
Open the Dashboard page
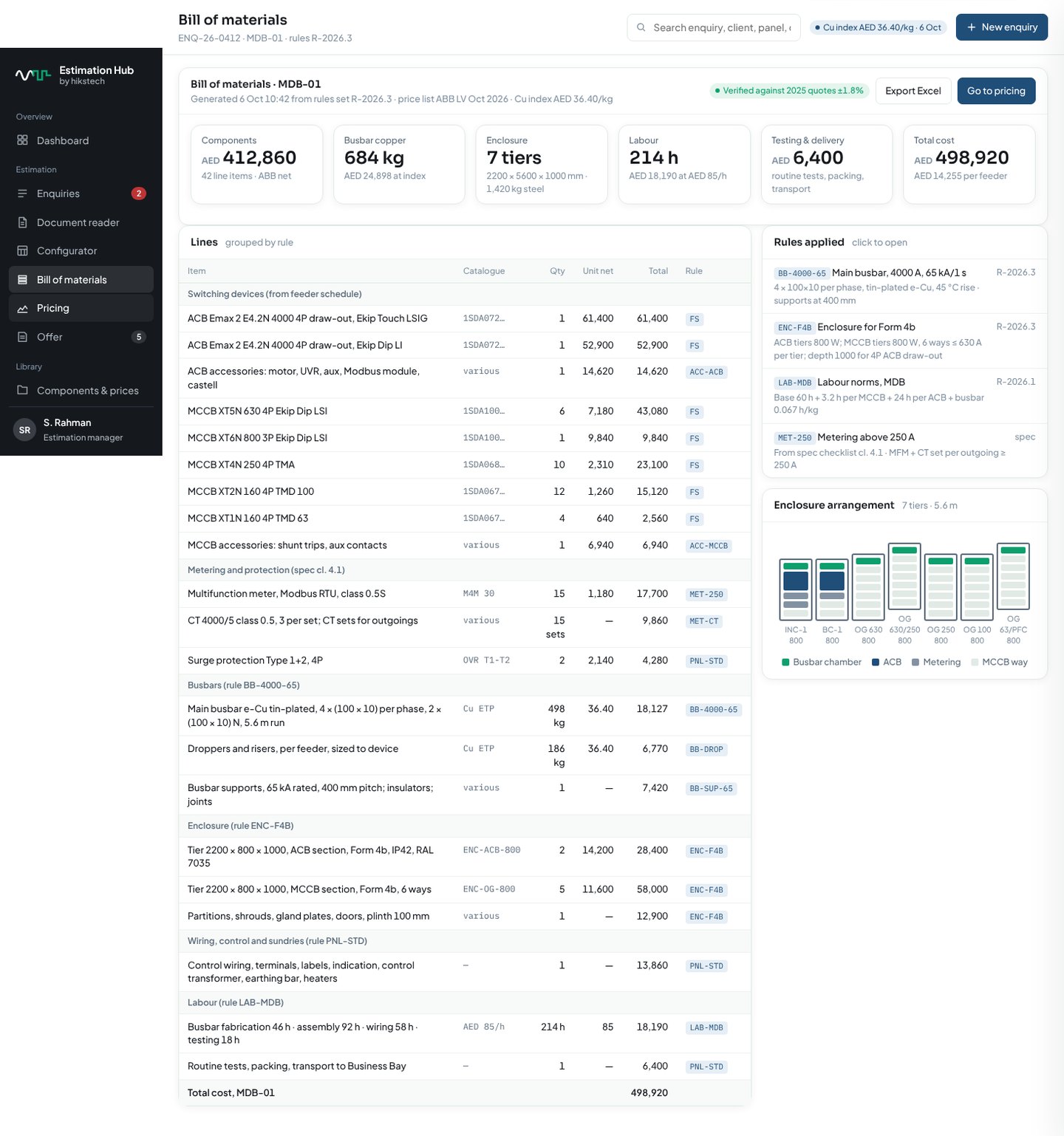(x=81, y=140)
